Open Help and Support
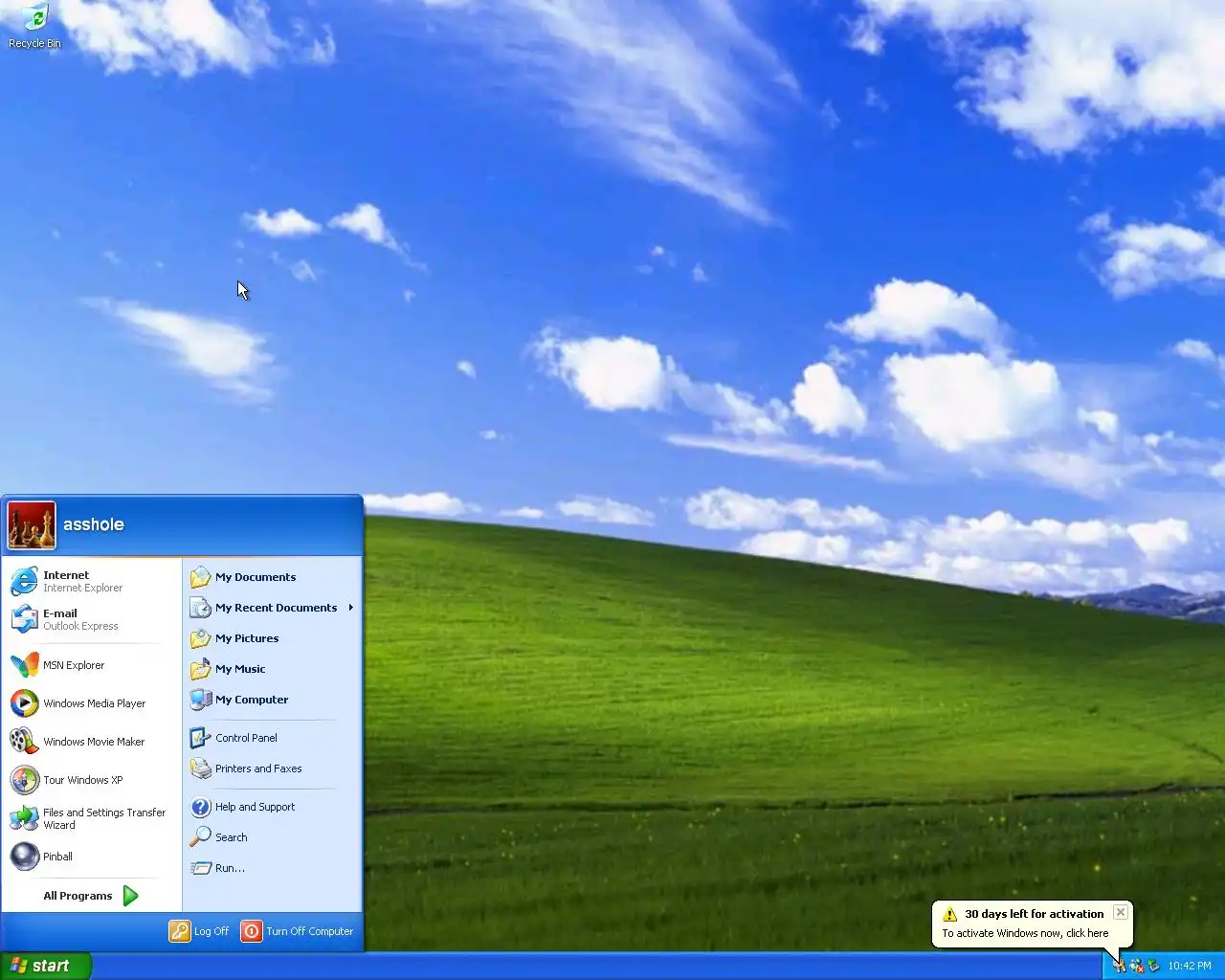Screen dimensions: 1225x980 coord(272,807)
